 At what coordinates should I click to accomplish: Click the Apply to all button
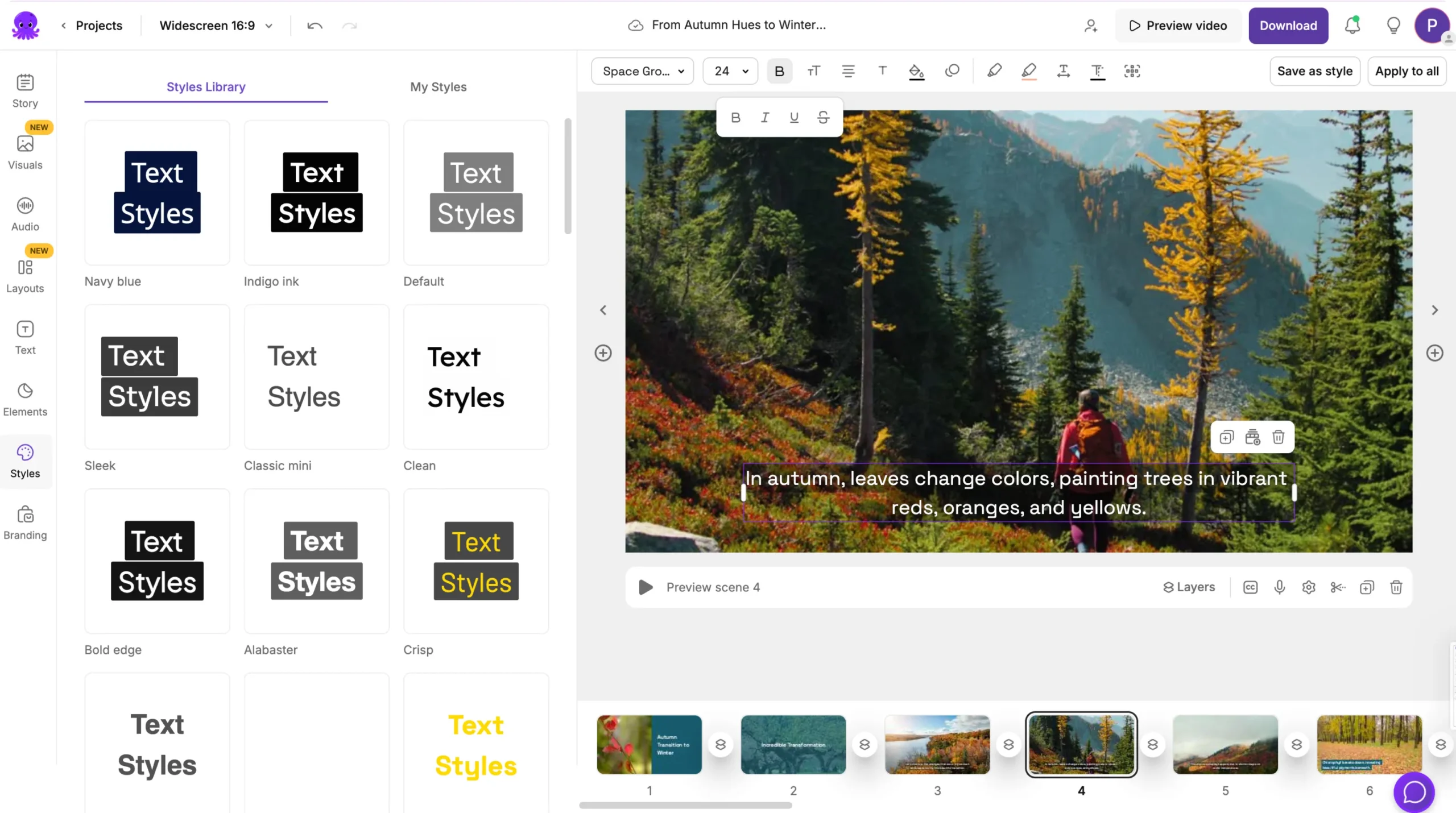(1407, 71)
